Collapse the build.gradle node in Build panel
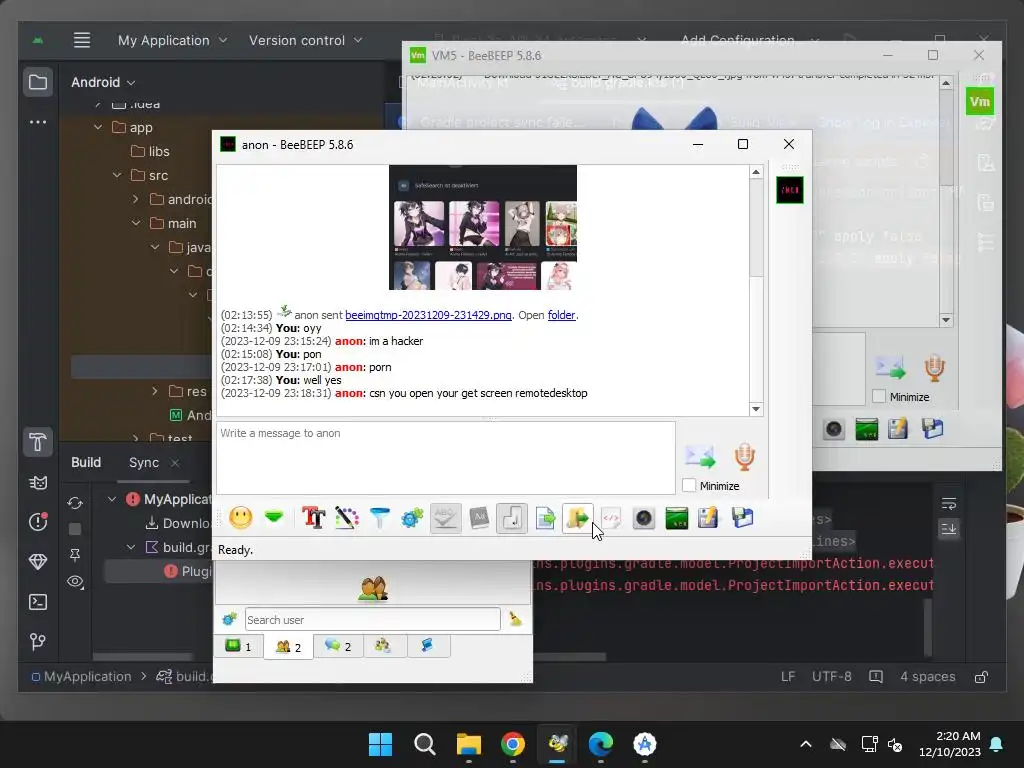 point(131,547)
